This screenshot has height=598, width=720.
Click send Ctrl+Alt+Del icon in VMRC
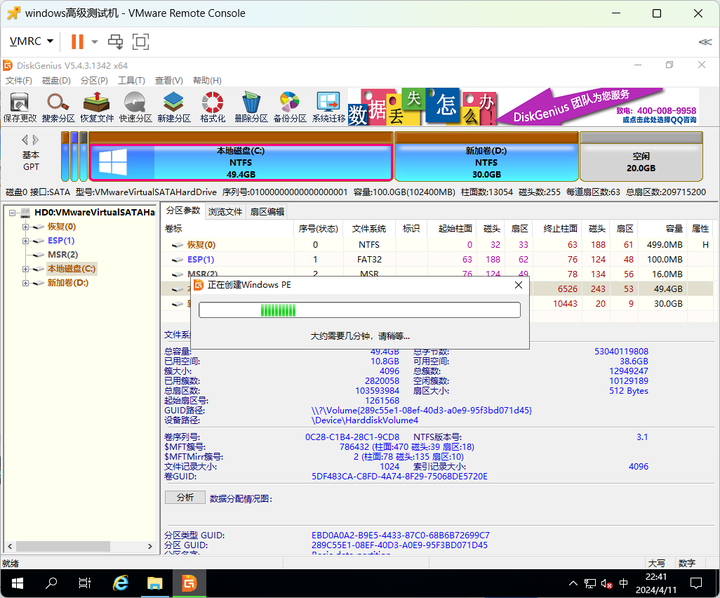115,42
